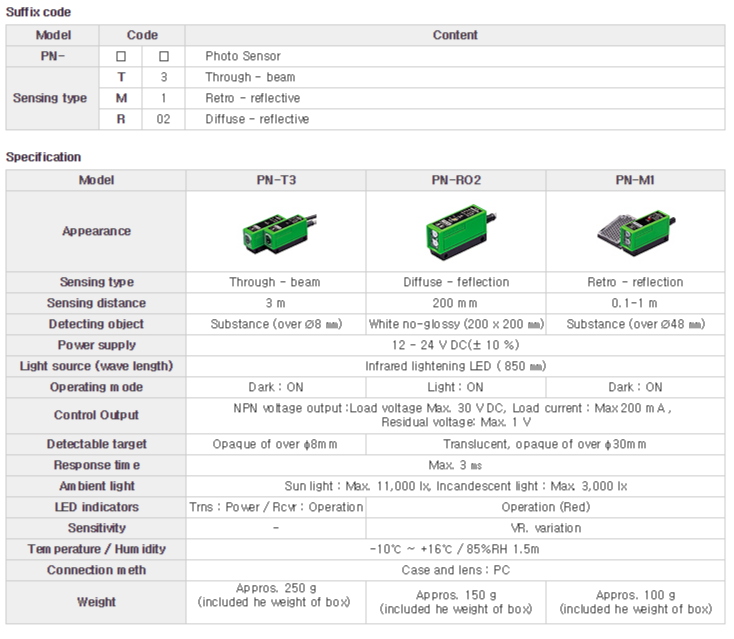Image resolution: width=734 pixels, height=639 pixels.
Task: Click the second empty code box in PN- row
Action: 164,56
